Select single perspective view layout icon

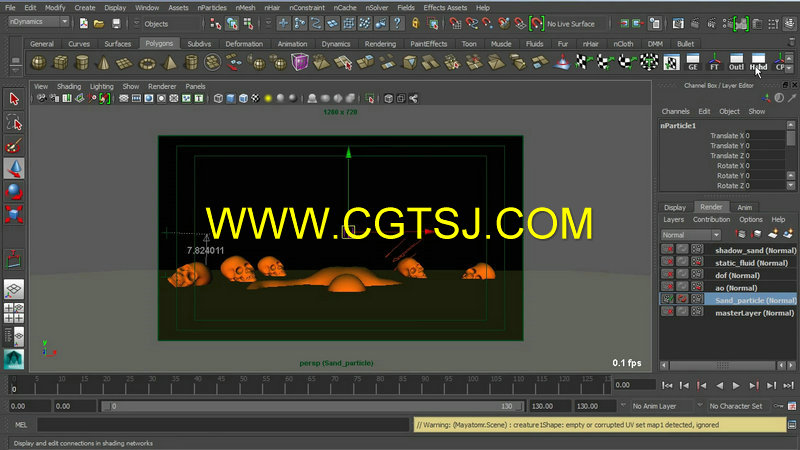(14, 289)
